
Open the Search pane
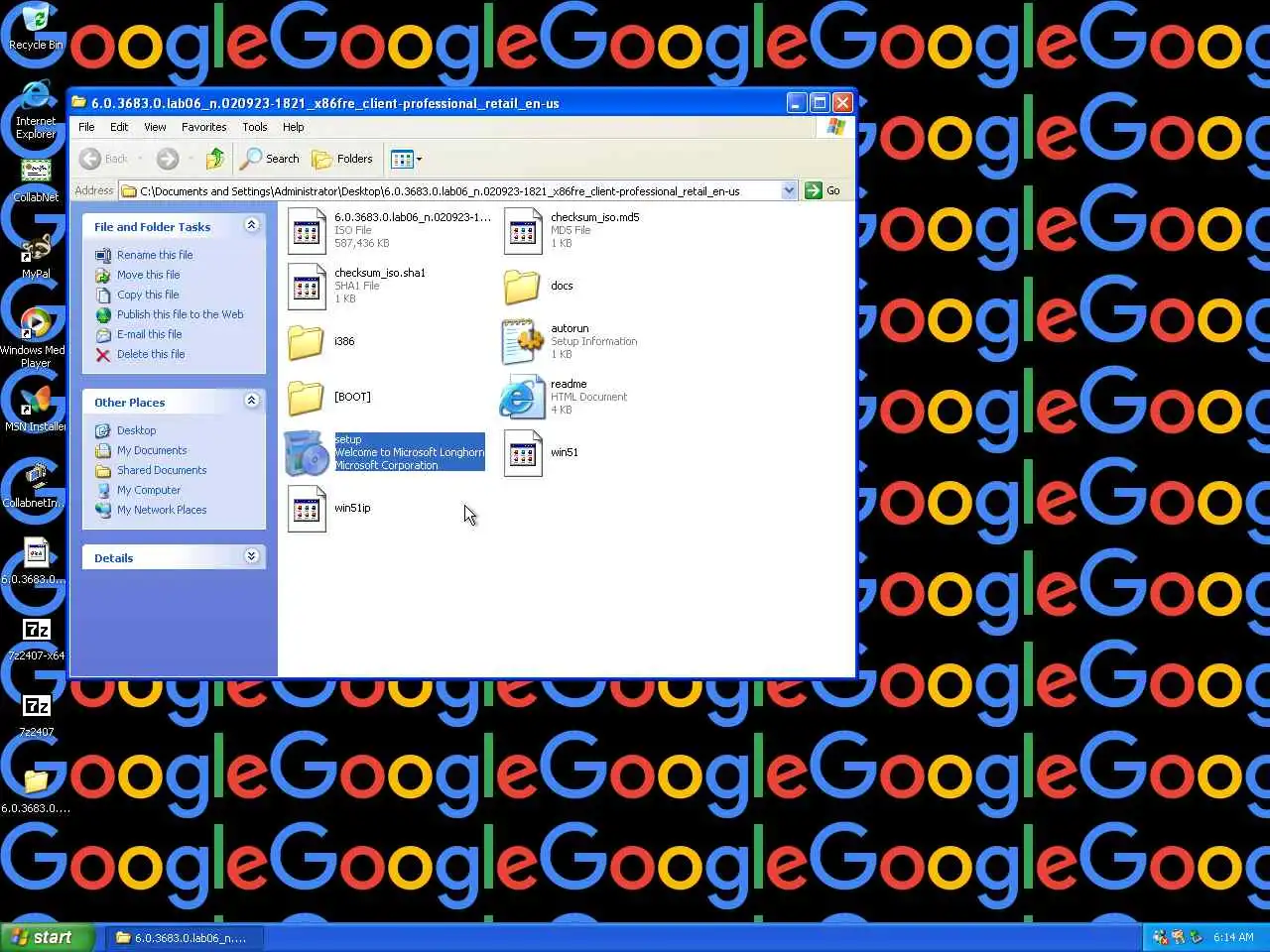tap(270, 159)
